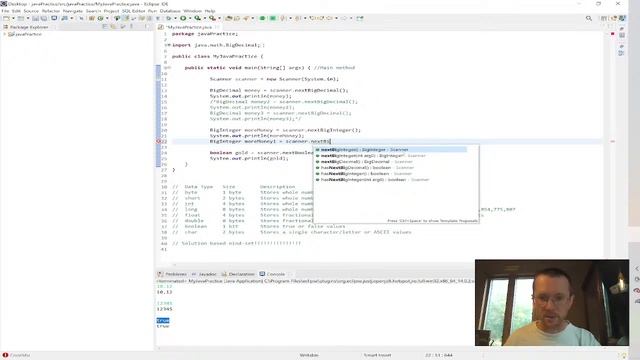
Task: Click the webcam video overlay thumbnail
Action: tap(552, 302)
